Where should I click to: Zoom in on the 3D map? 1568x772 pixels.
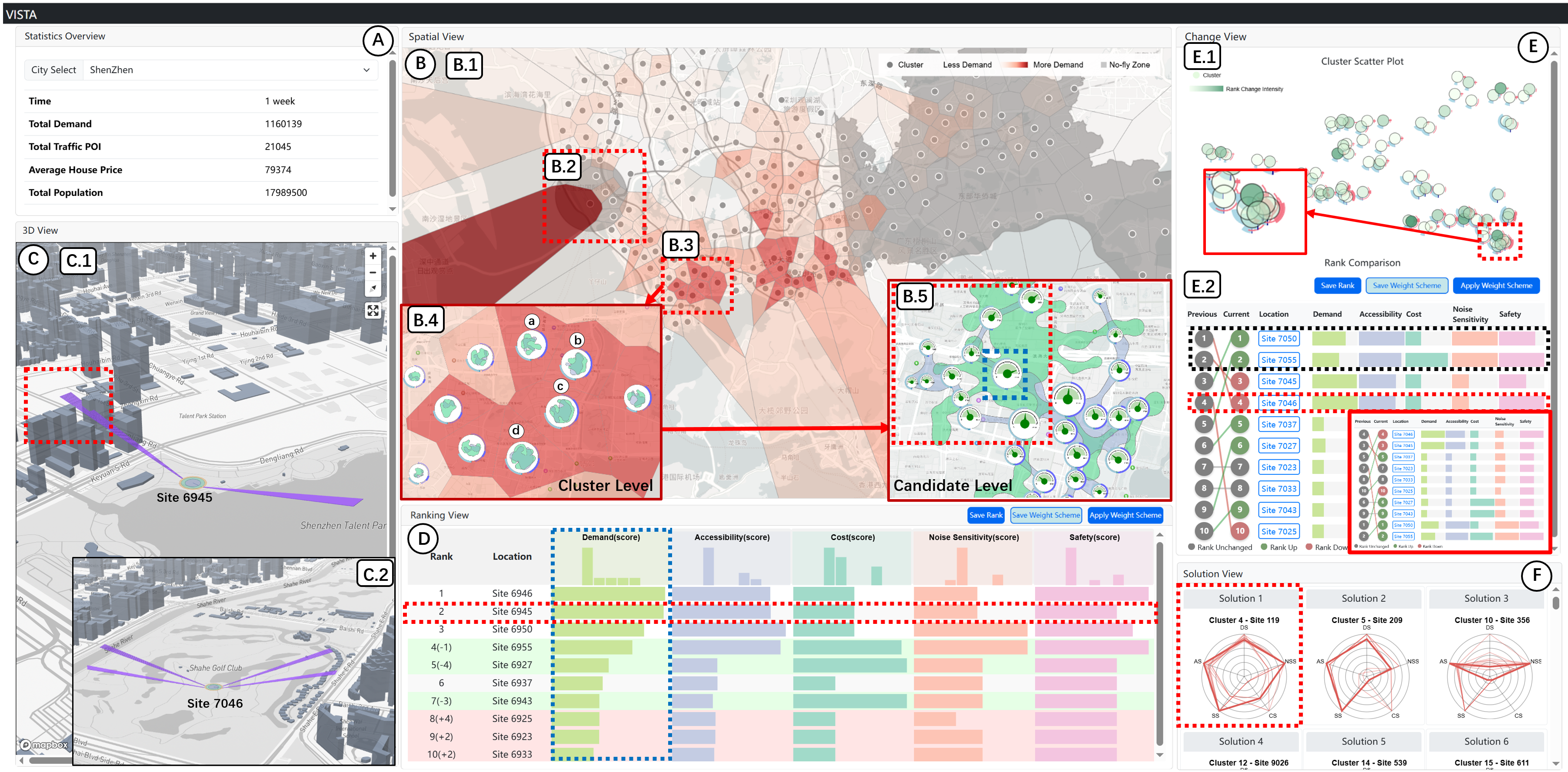click(x=373, y=256)
